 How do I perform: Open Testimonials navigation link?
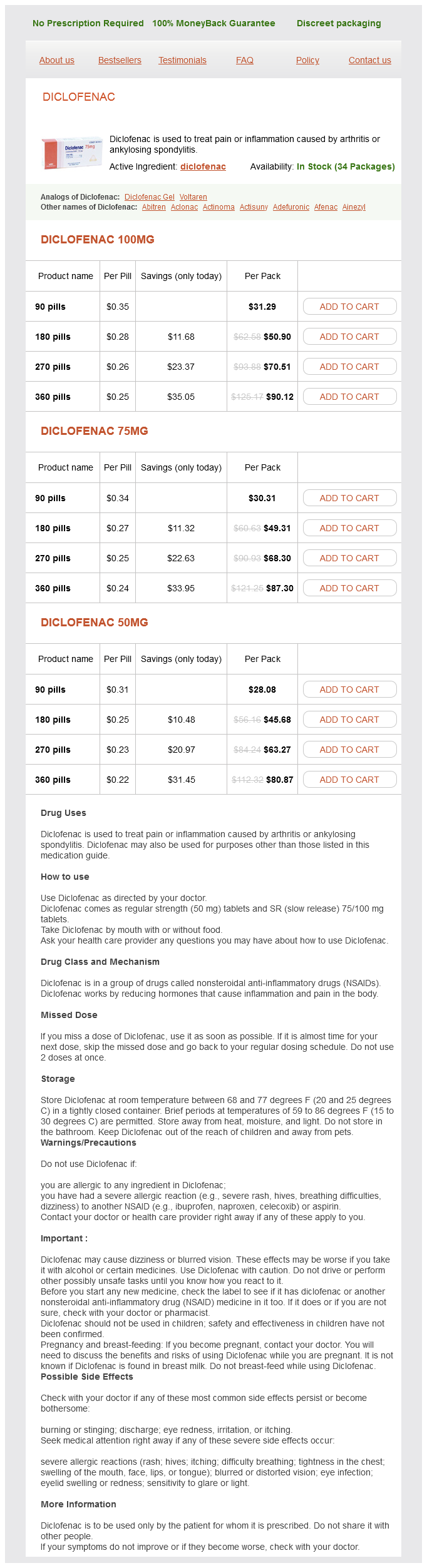[182, 60]
